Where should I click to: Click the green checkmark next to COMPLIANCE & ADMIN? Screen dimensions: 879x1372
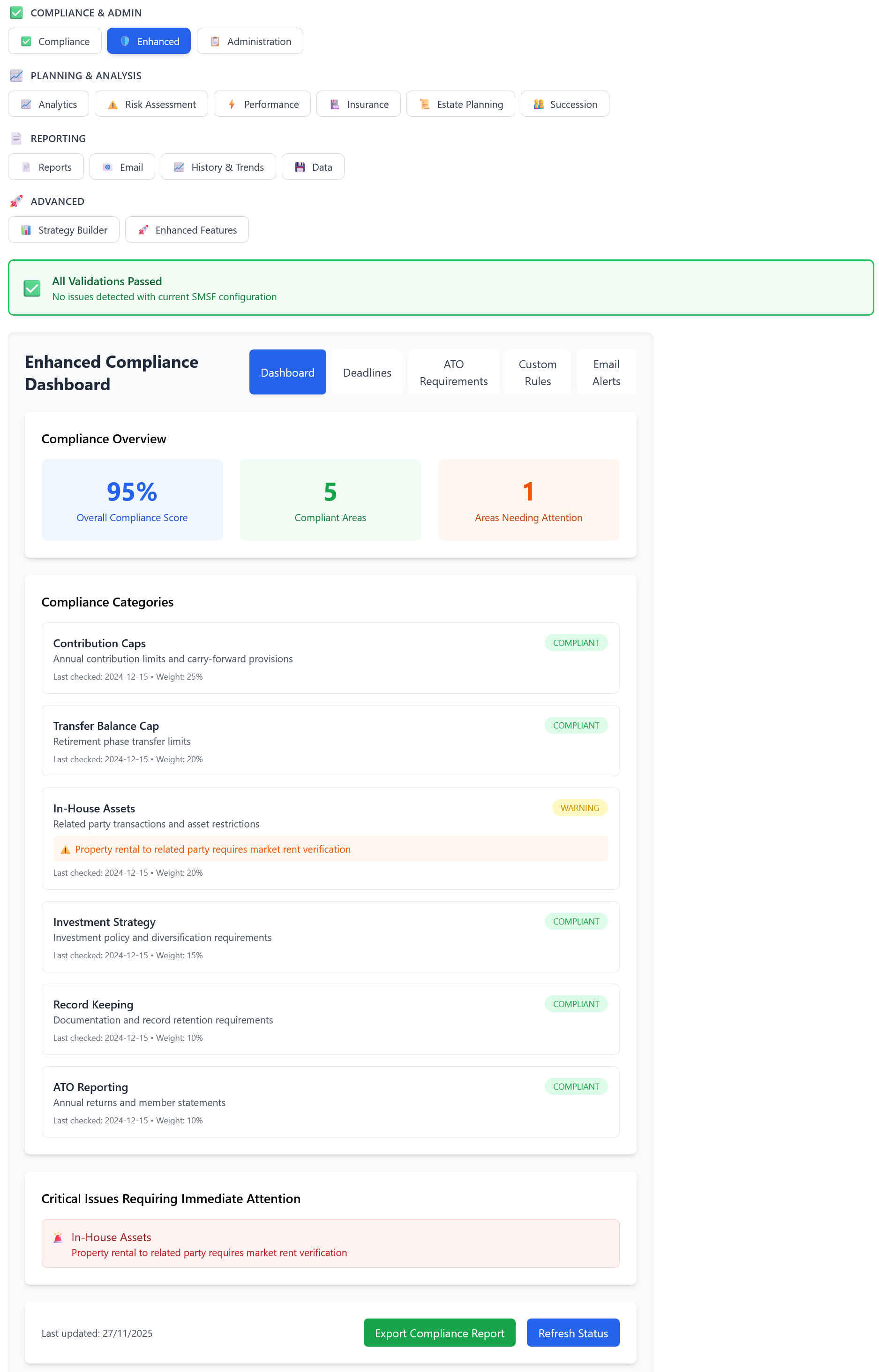click(x=16, y=13)
